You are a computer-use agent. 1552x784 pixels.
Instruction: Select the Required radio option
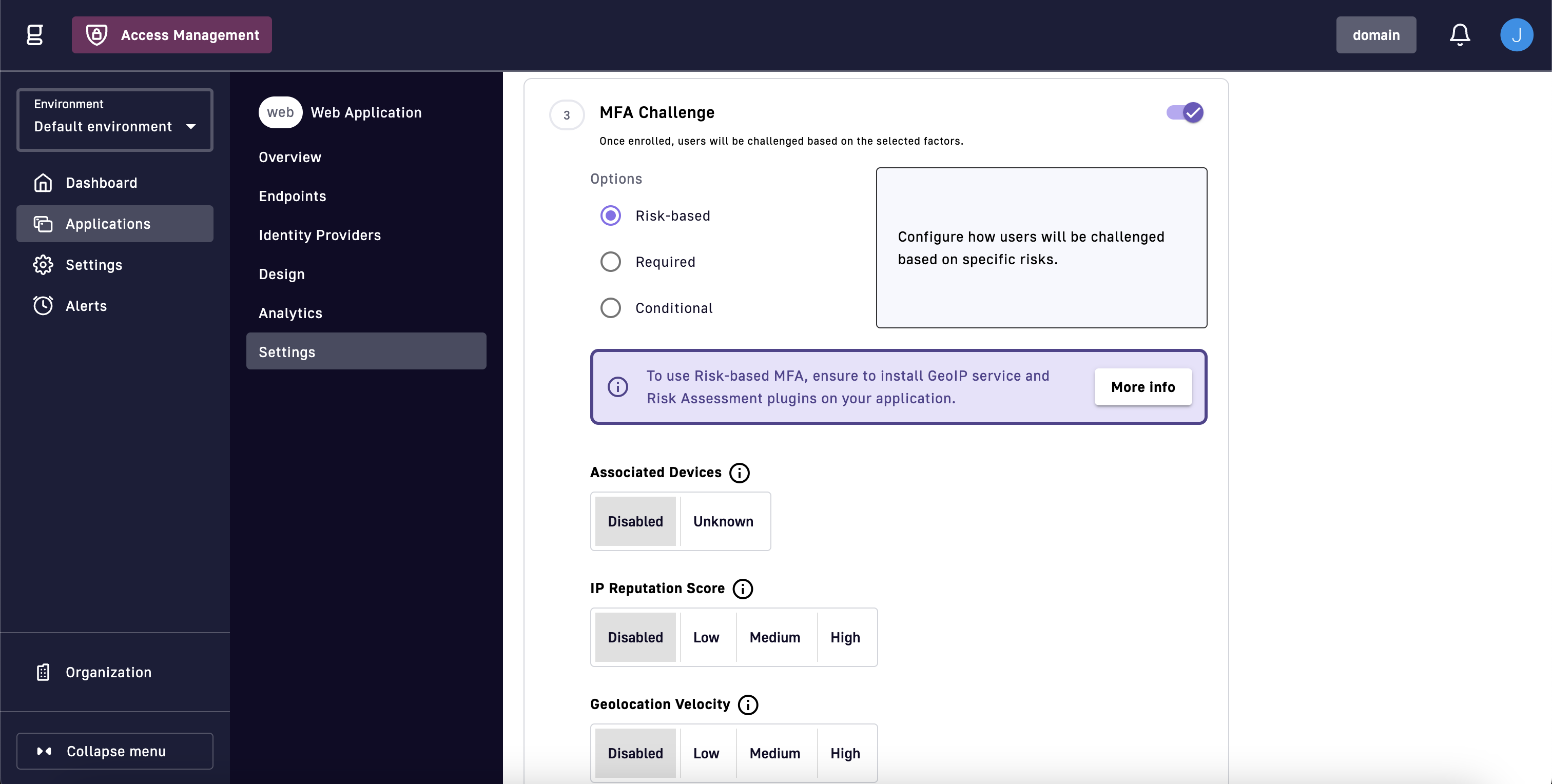(610, 262)
